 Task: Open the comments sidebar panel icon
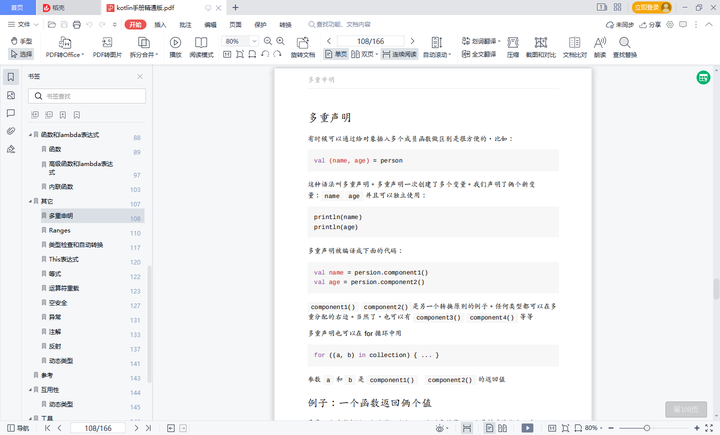tap(11, 113)
